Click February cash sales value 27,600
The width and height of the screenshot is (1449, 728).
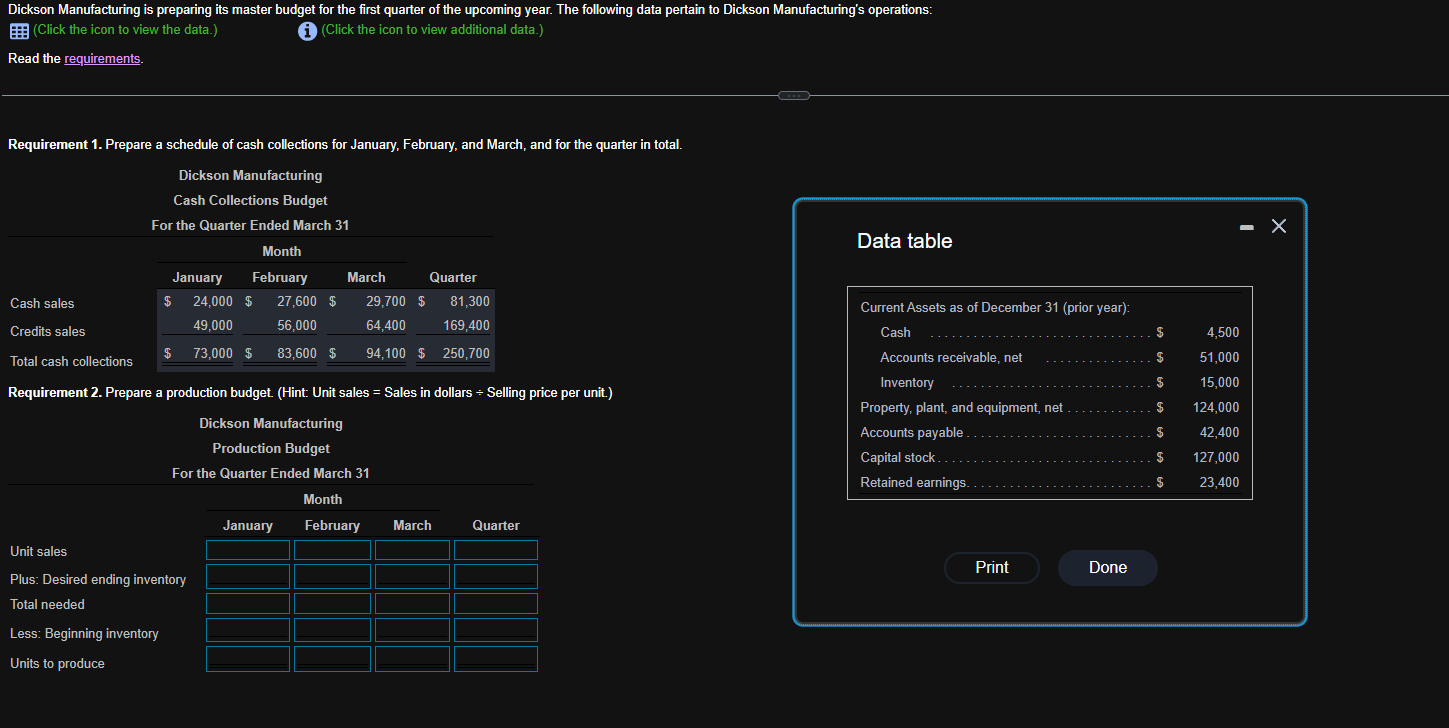[297, 301]
